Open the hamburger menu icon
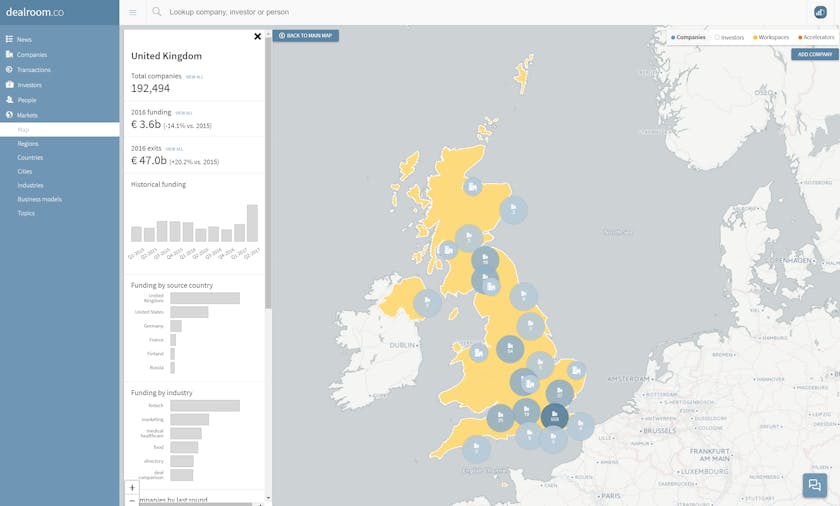 tap(133, 12)
